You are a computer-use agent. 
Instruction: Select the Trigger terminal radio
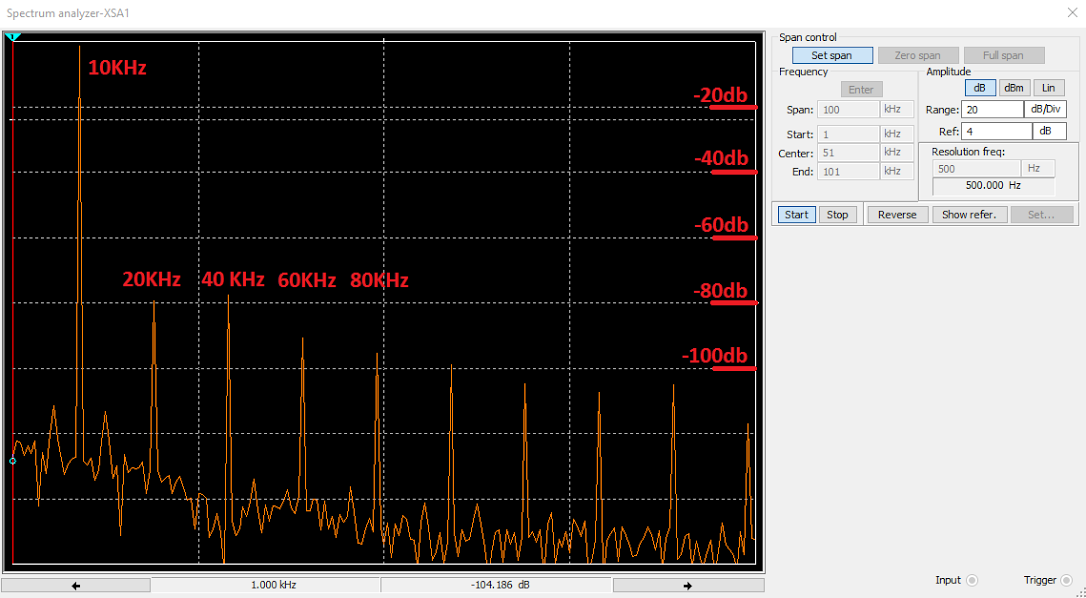[x=1066, y=581]
